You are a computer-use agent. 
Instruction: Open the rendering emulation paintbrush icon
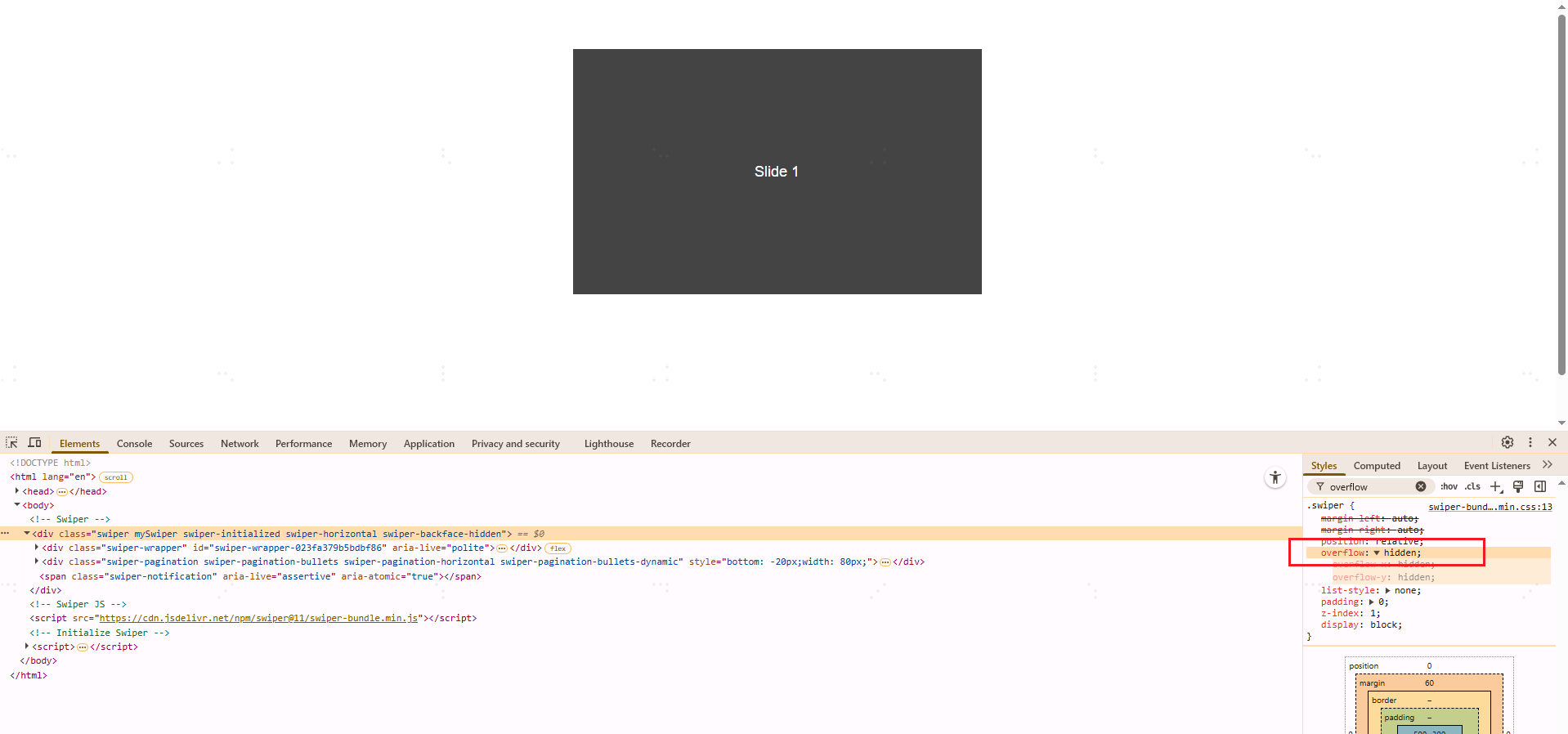coord(1518,486)
